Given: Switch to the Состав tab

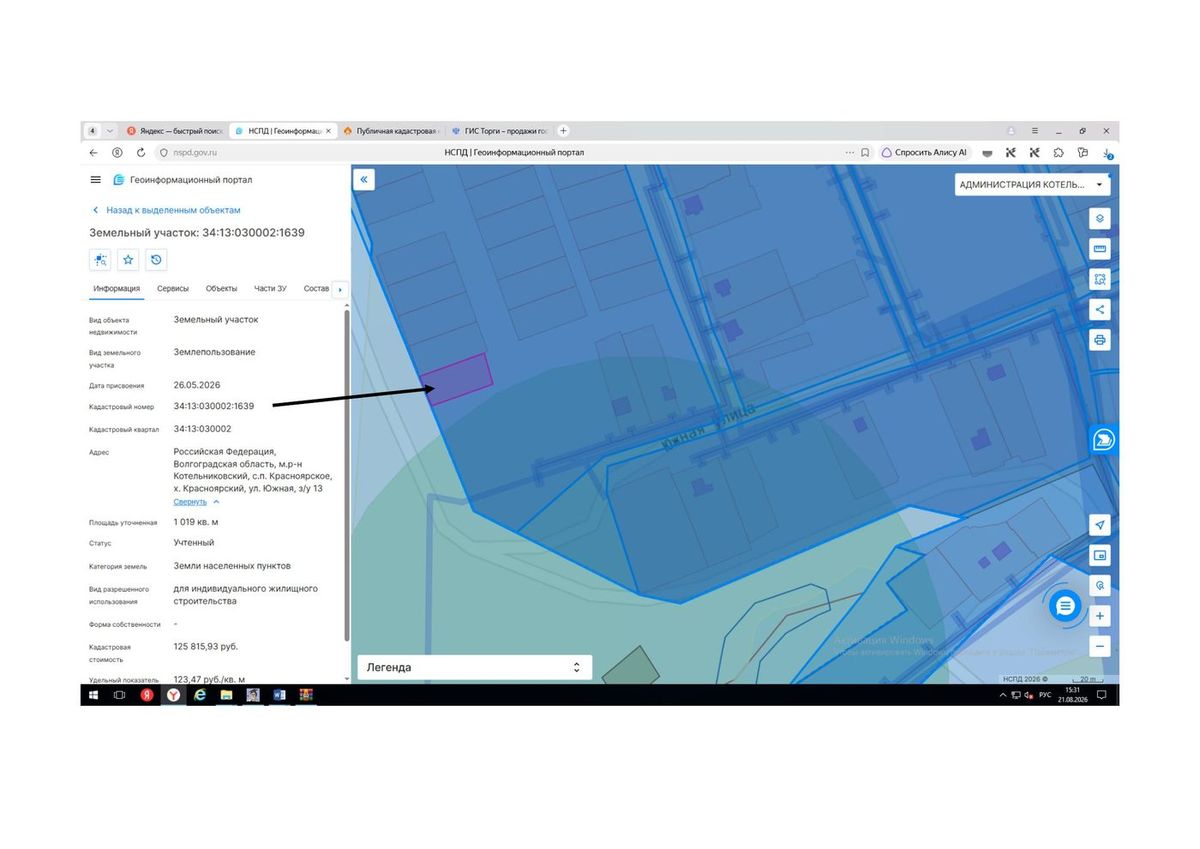Looking at the screenshot, I should pyautogui.click(x=316, y=289).
